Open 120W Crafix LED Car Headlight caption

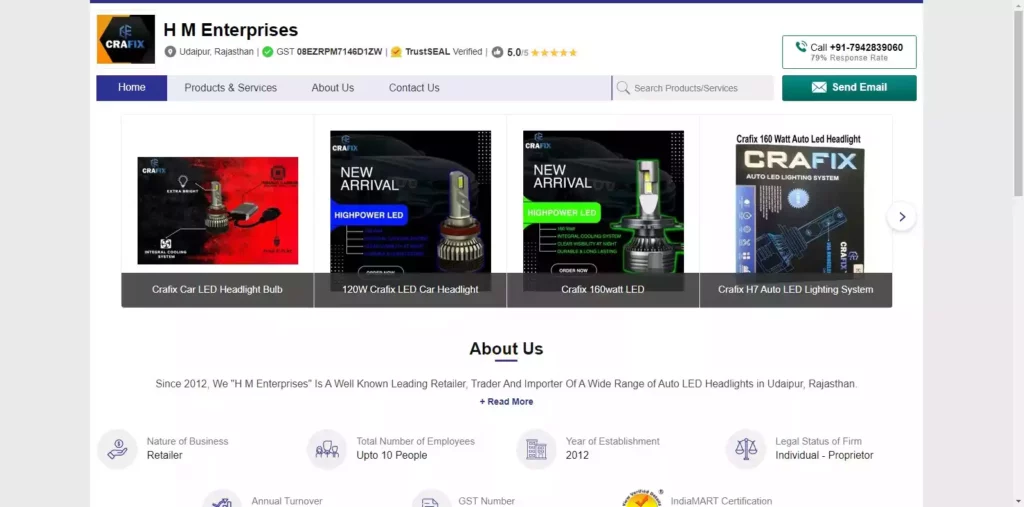coord(410,289)
